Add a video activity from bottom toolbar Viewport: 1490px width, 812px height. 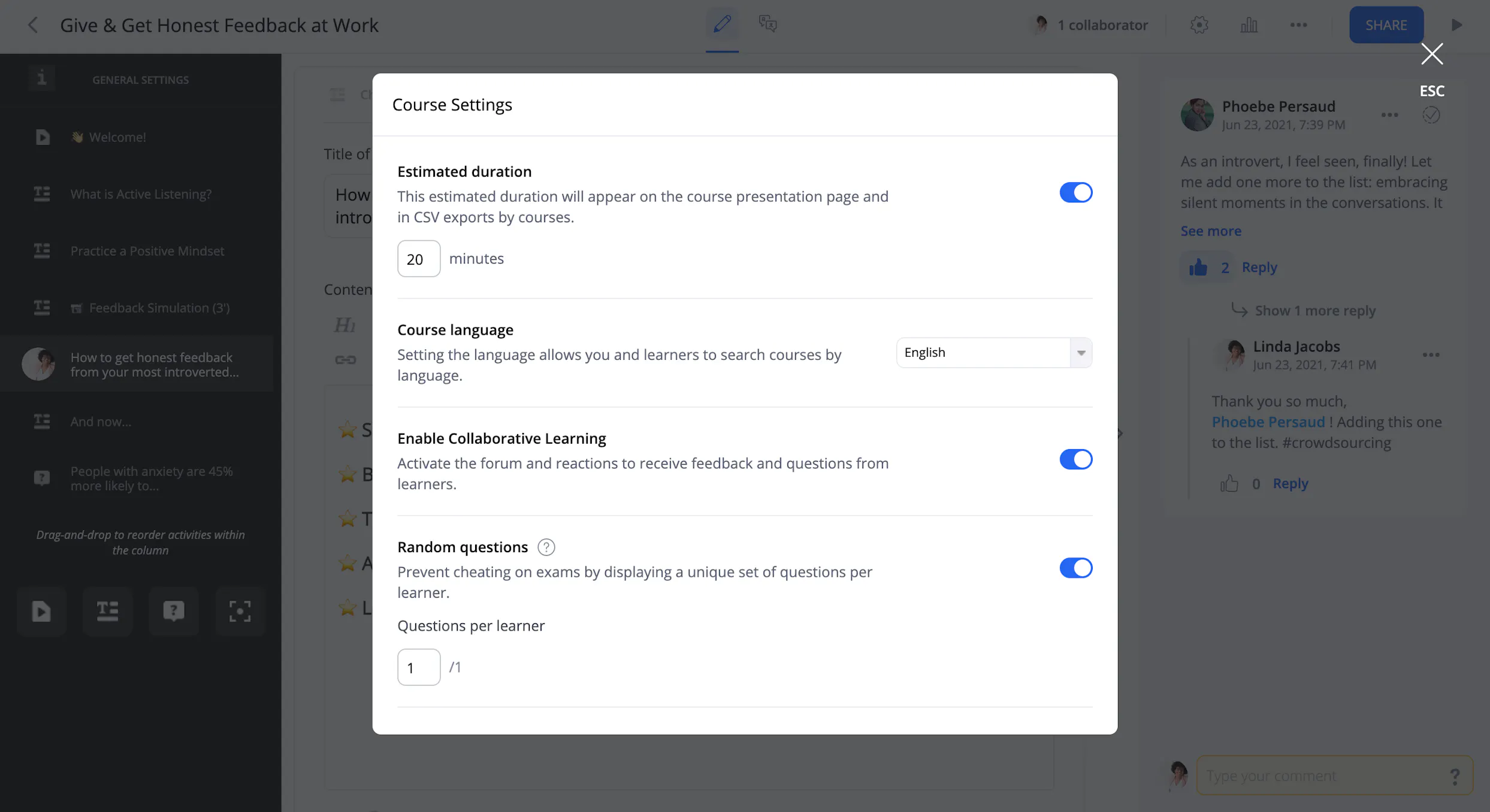[x=41, y=611]
